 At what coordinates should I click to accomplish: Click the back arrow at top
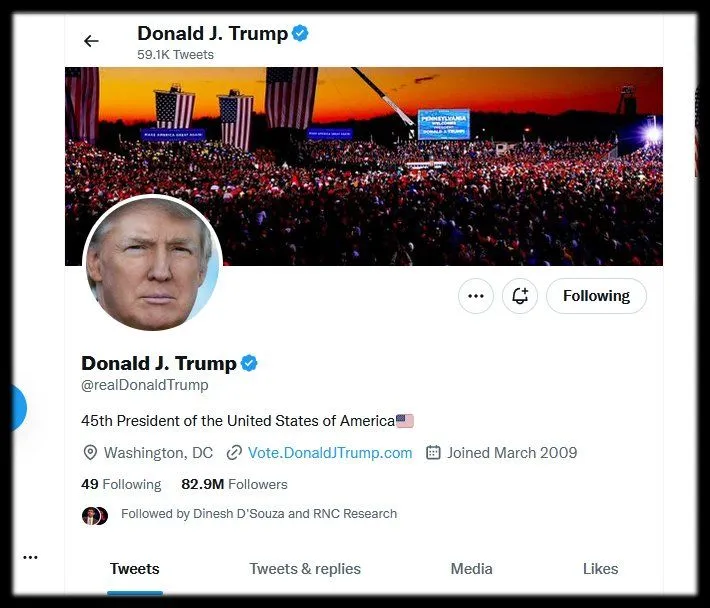coord(91,41)
